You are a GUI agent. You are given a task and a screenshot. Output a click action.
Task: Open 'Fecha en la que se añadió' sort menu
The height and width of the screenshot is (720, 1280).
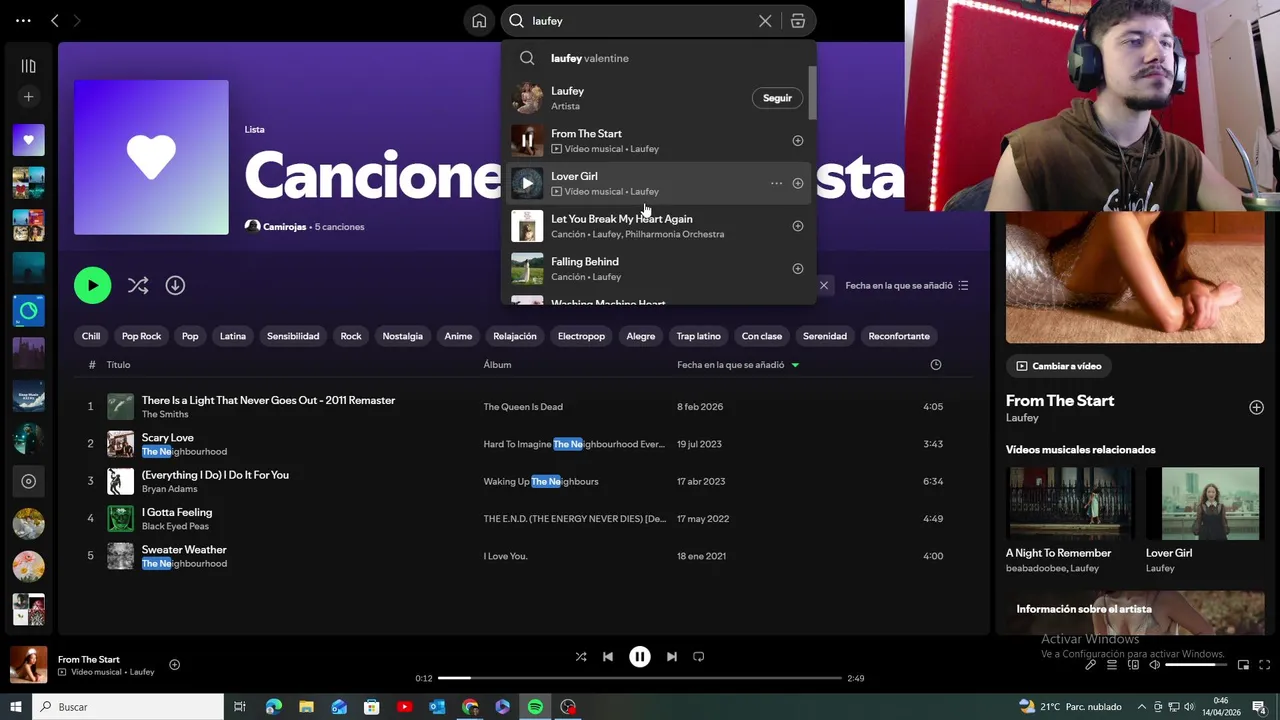coord(907,285)
